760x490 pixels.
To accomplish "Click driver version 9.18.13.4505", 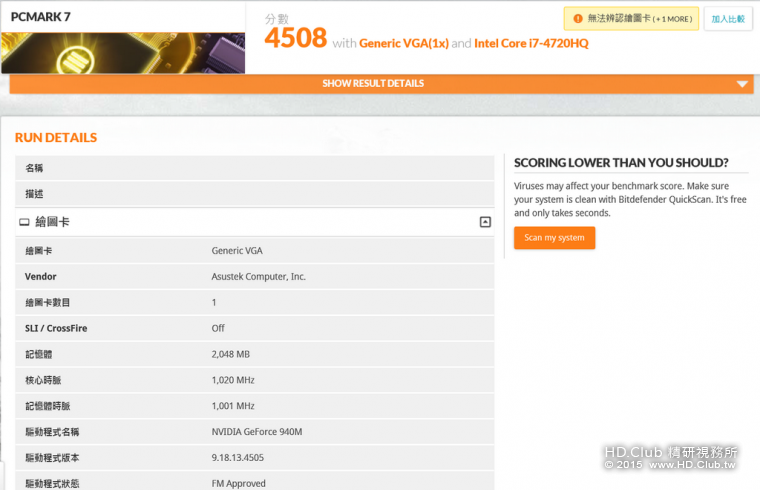I will [238, 458].
